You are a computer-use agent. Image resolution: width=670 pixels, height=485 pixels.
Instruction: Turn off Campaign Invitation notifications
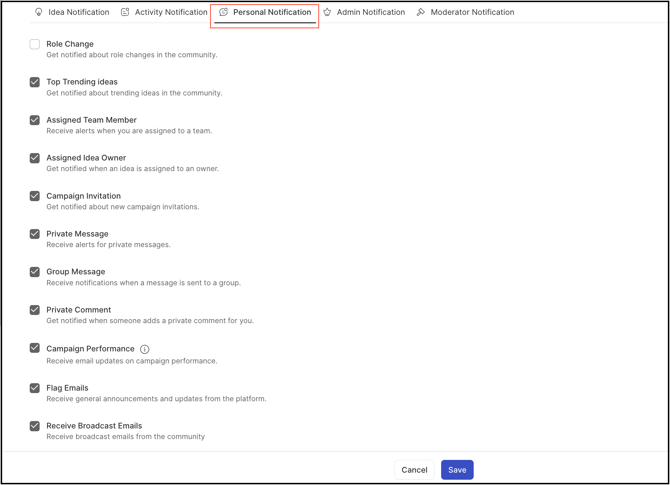point(35,196)
